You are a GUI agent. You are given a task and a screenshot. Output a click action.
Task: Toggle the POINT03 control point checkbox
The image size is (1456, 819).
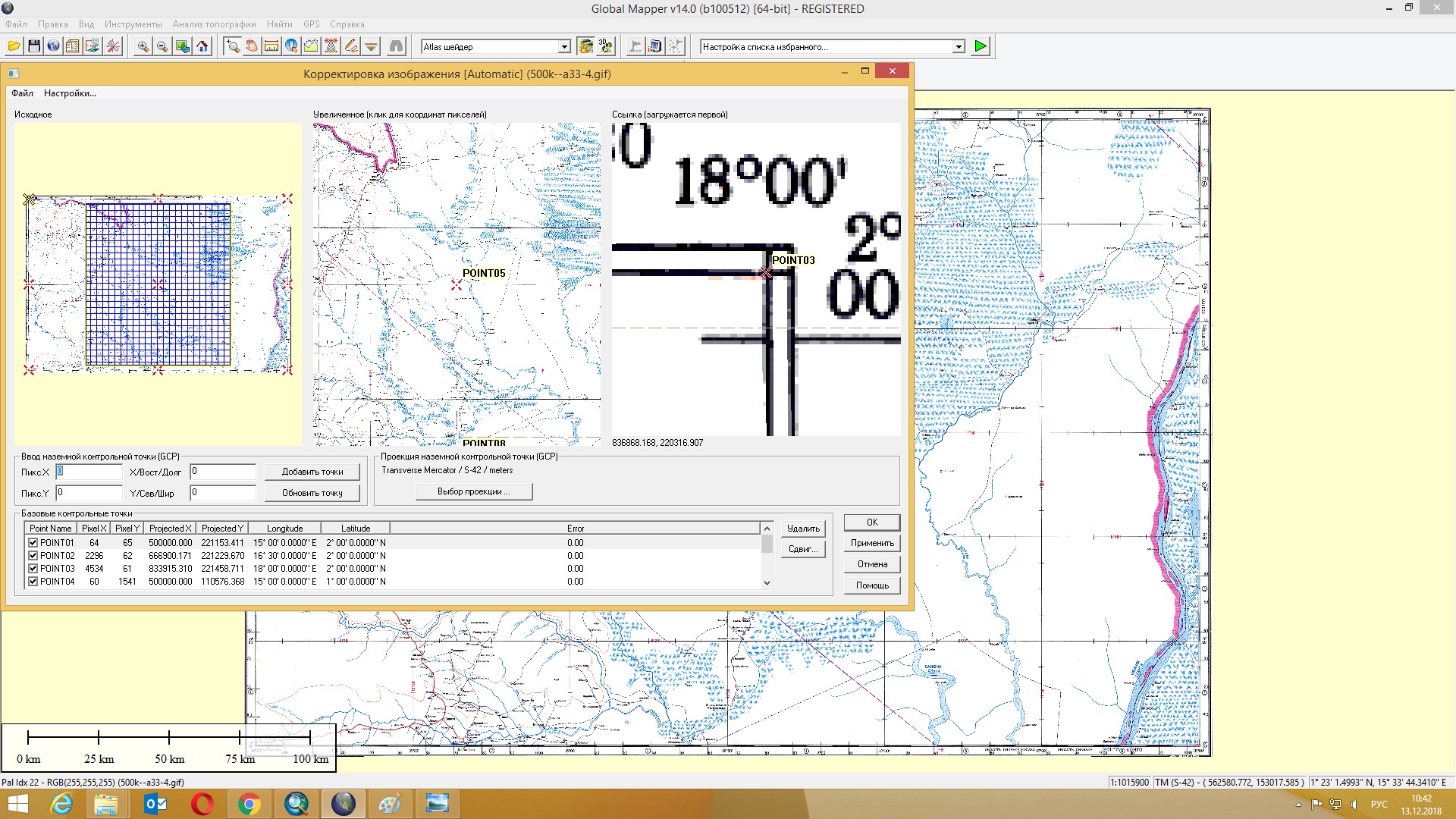33,569
